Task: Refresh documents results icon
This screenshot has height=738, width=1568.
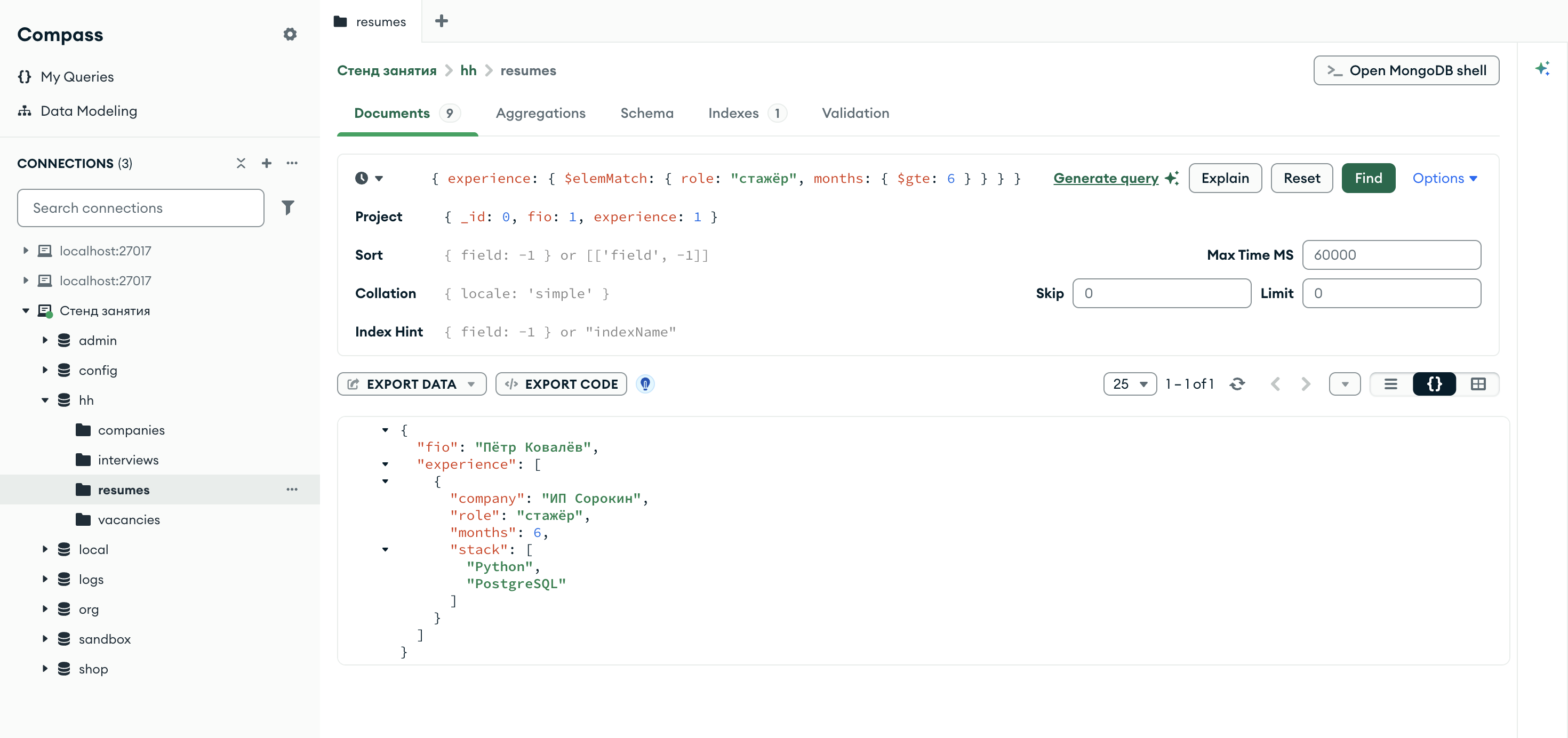Action: [x=1237, y=384]
